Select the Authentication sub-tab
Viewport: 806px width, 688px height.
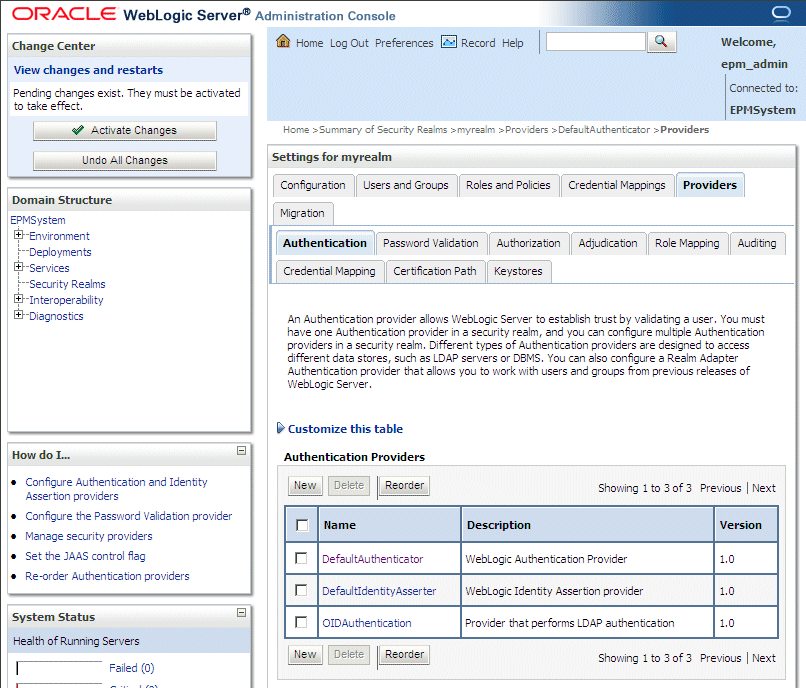coord(325,243)
